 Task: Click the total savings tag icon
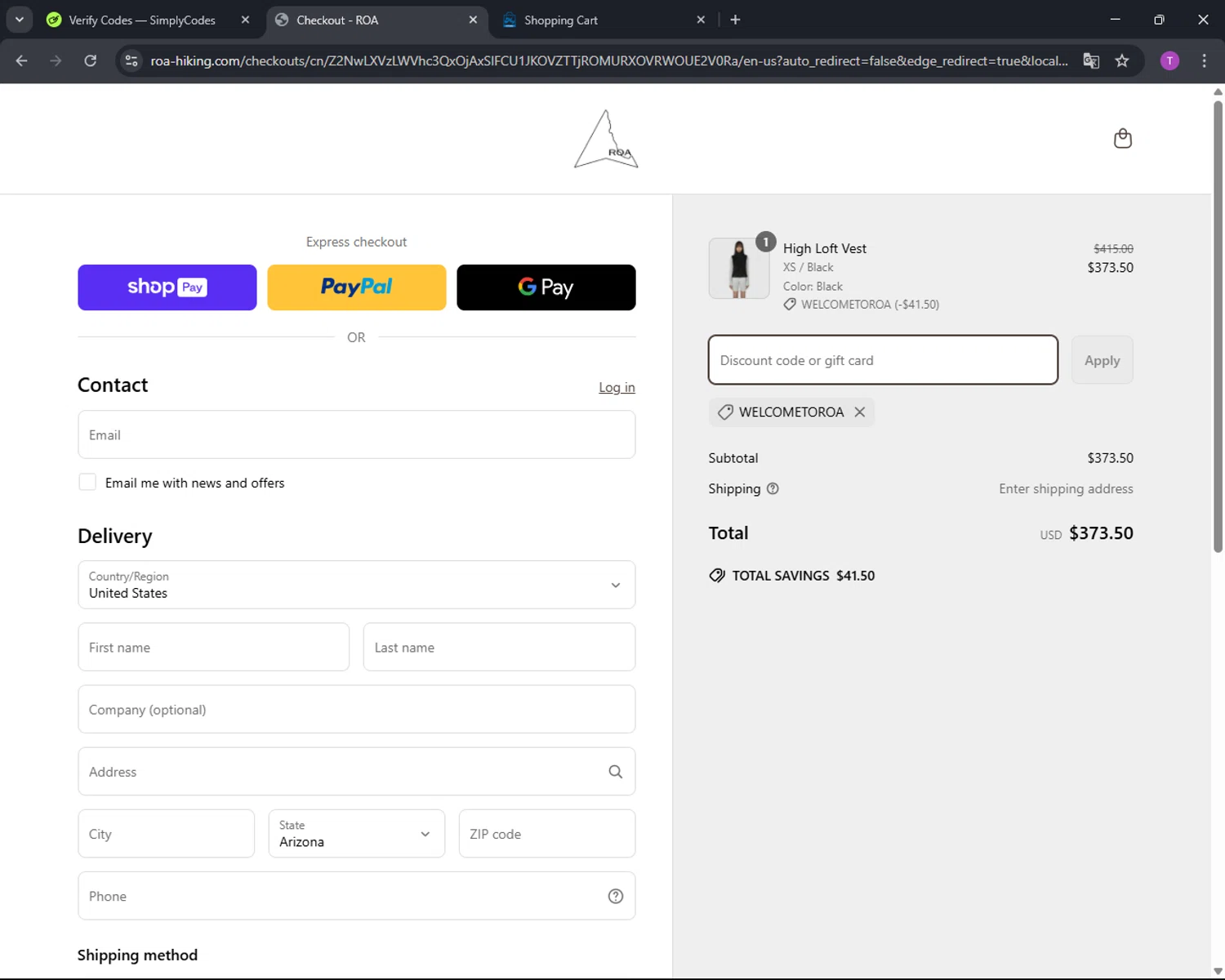[717, 576]
